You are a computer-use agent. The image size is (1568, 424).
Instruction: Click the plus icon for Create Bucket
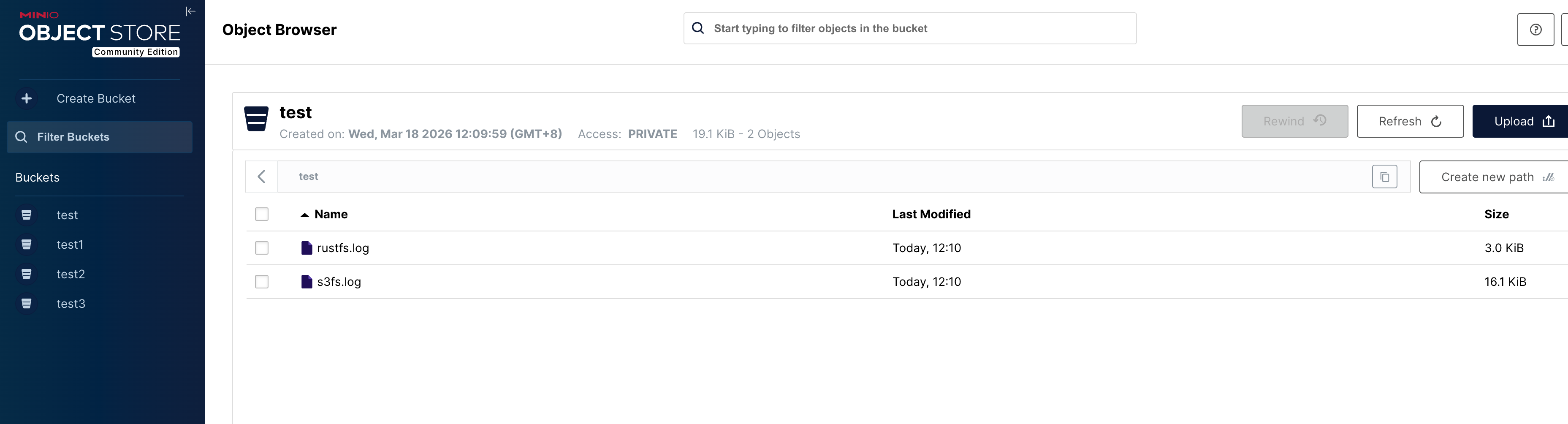coord(27,99)
